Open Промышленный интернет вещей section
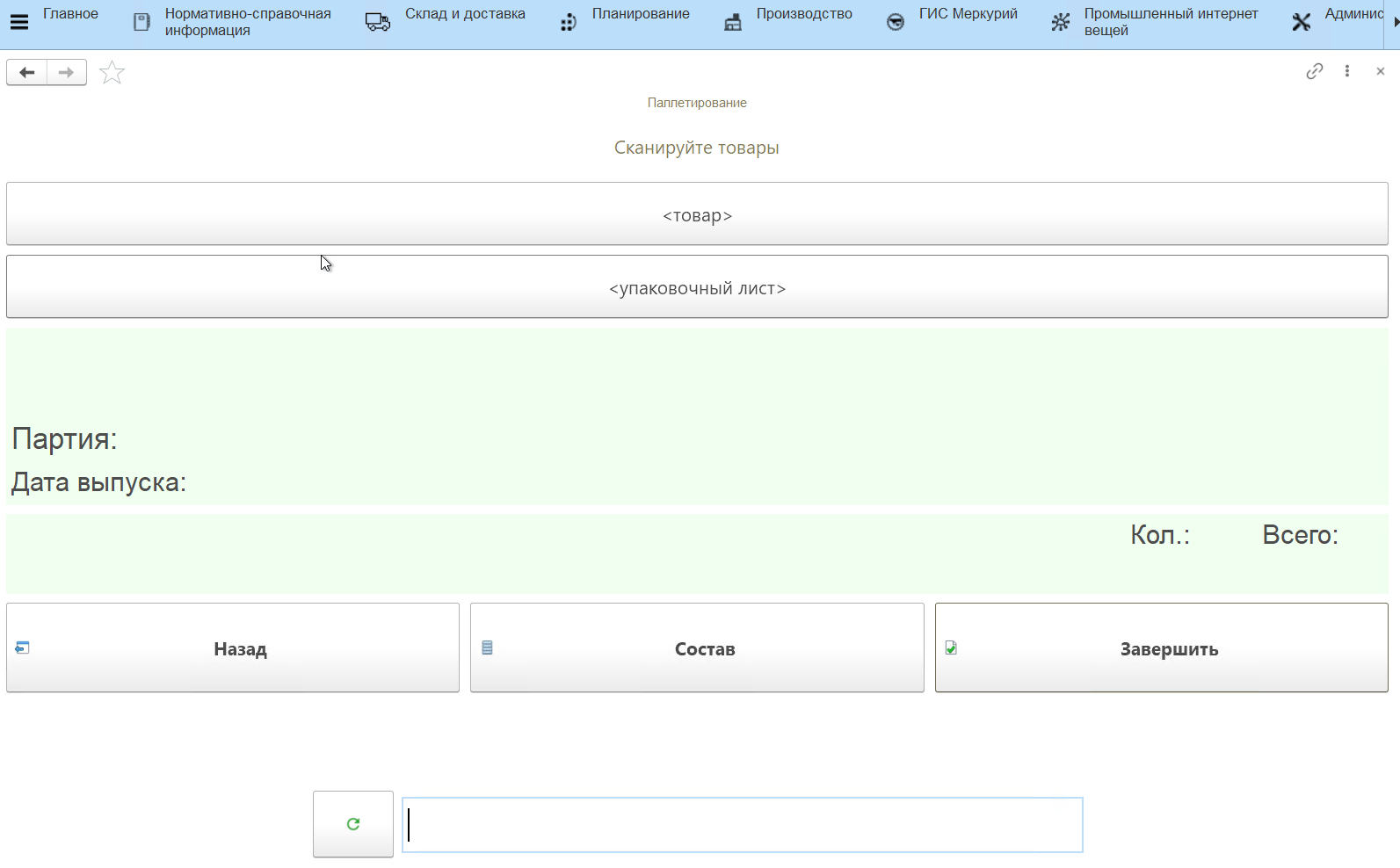Screen dimensions: 1400x868 (x=1170, y=22)
